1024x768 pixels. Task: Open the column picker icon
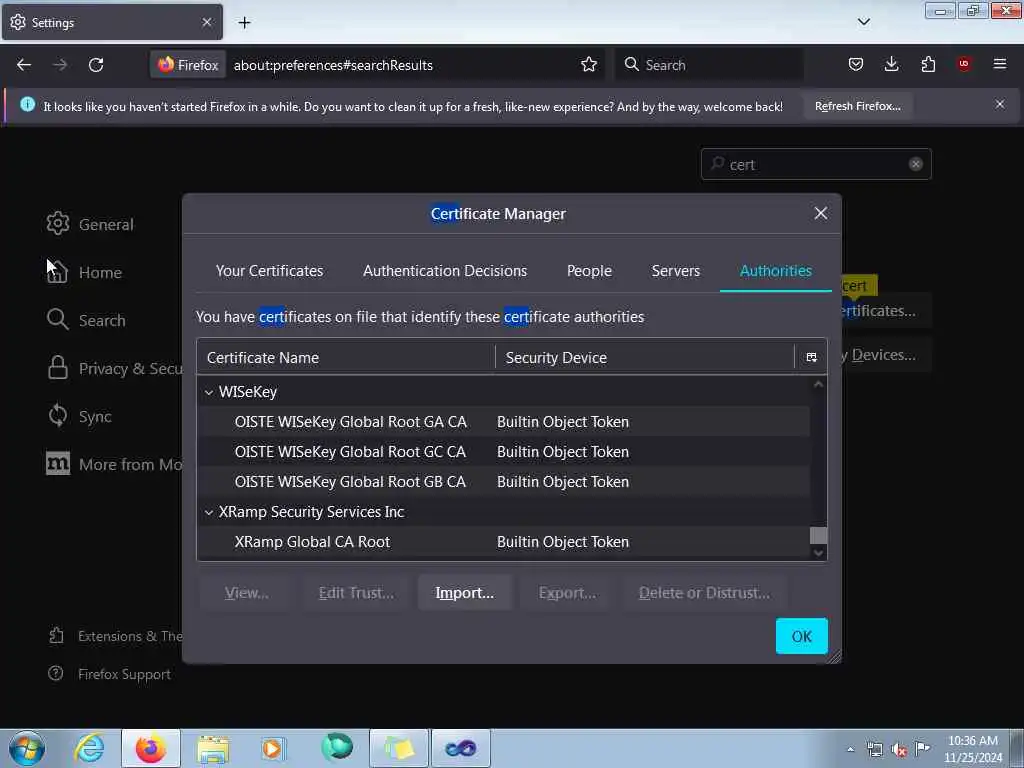811,357
